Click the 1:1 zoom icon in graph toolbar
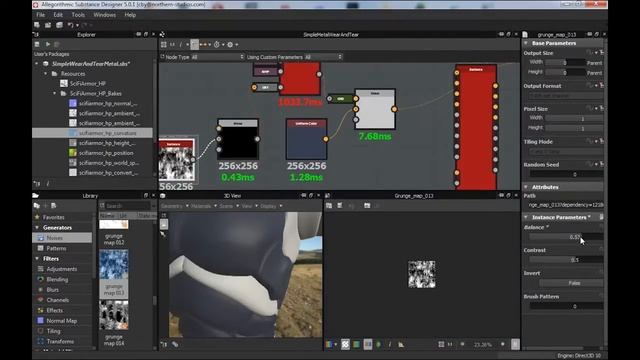640x360 pixels. pos(172,44)
